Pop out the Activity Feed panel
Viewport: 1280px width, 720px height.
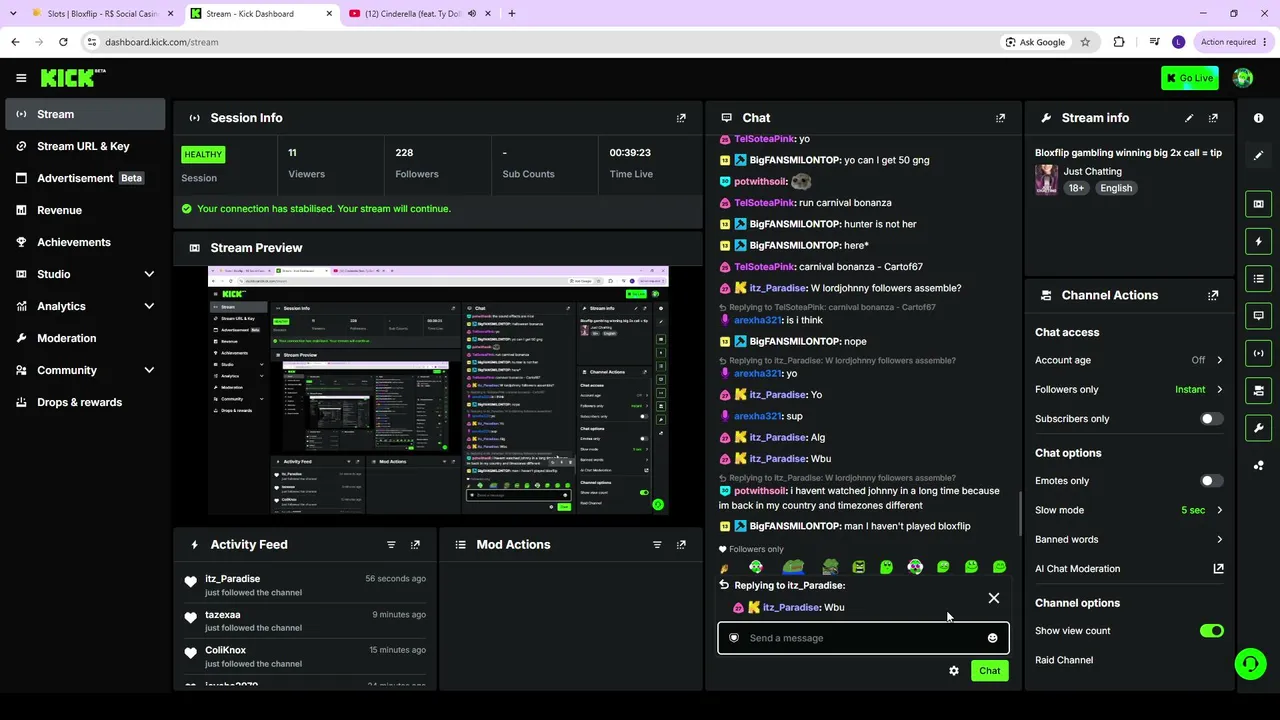[415, 545]
